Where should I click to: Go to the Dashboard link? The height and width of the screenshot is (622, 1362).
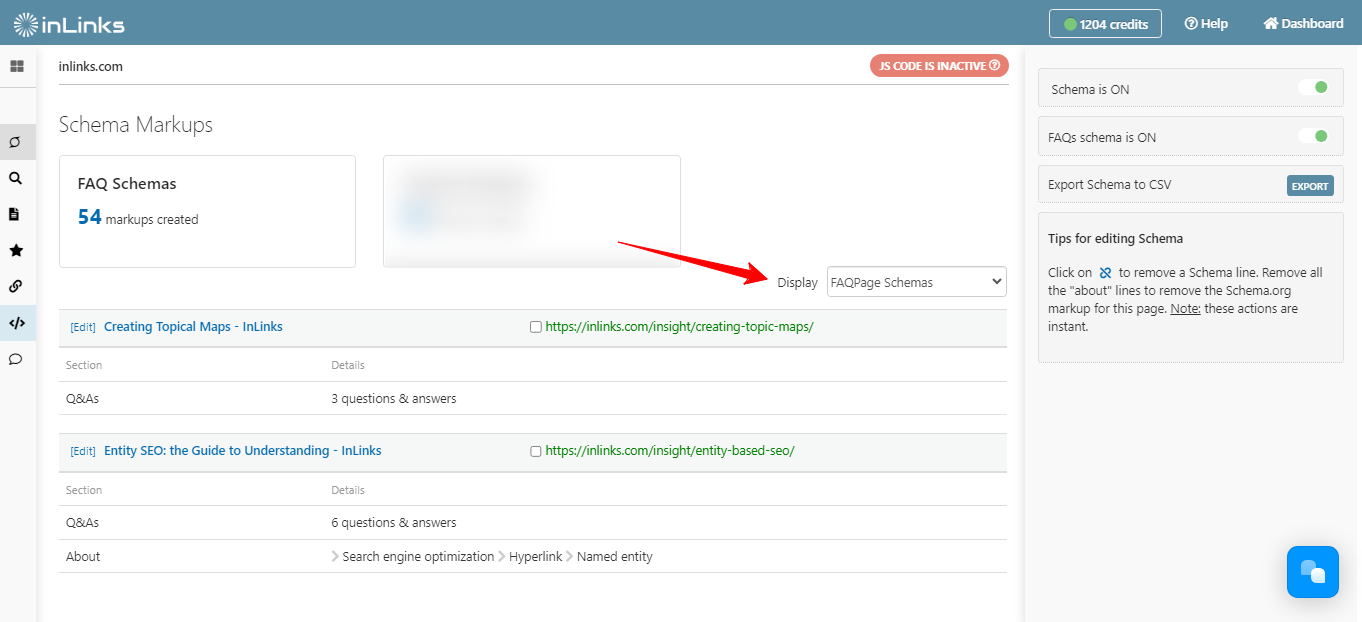pyautogui.click(x=1303, y=23)
